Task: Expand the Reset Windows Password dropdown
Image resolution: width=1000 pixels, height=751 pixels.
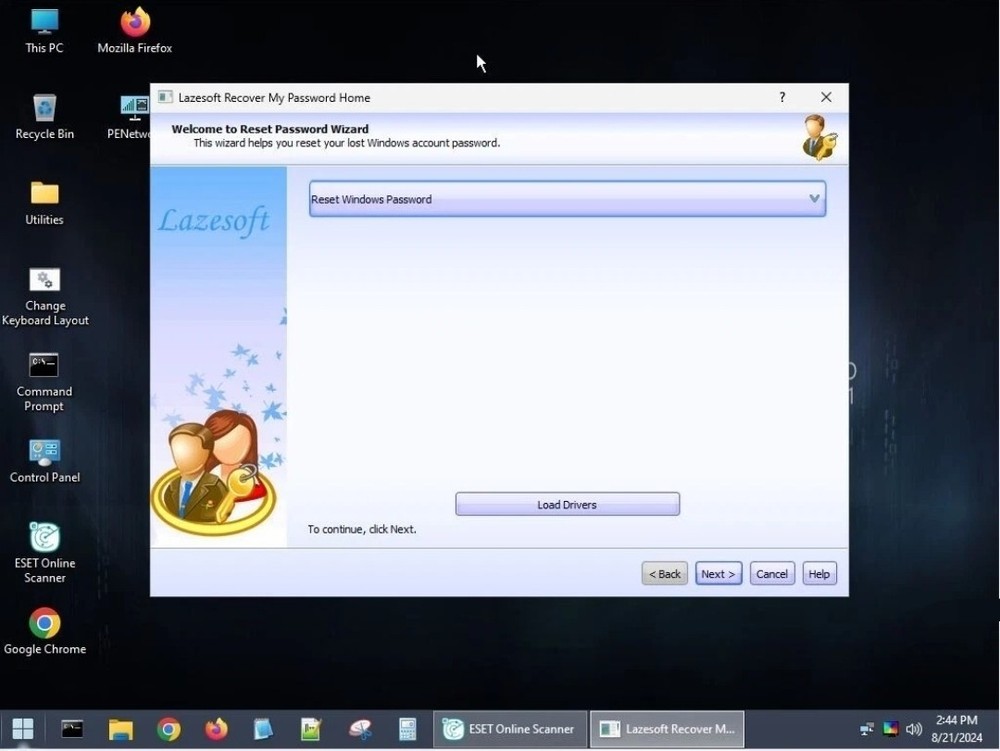Action: 814,198
